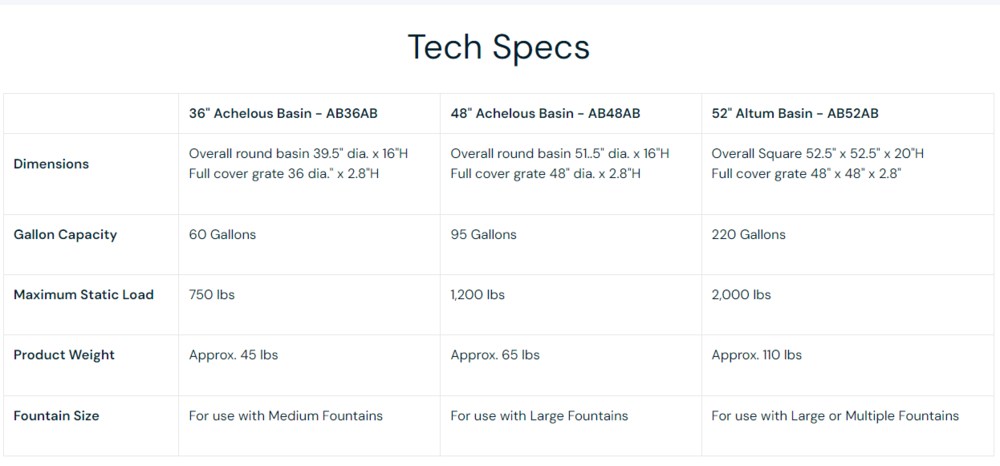Click the 95 Gallons cell
This screenshot has width=1000, height=466.
(483, 235)
